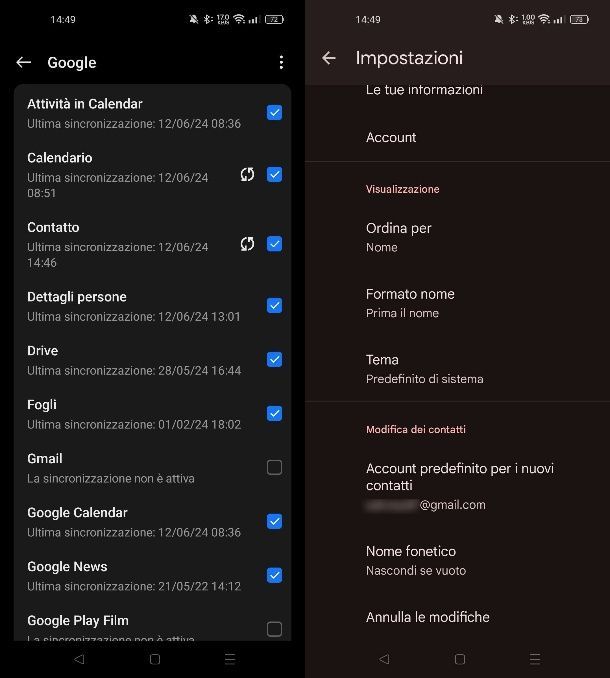Tap the Wi-Fi icon in right status bar

[x=544, y=19]
